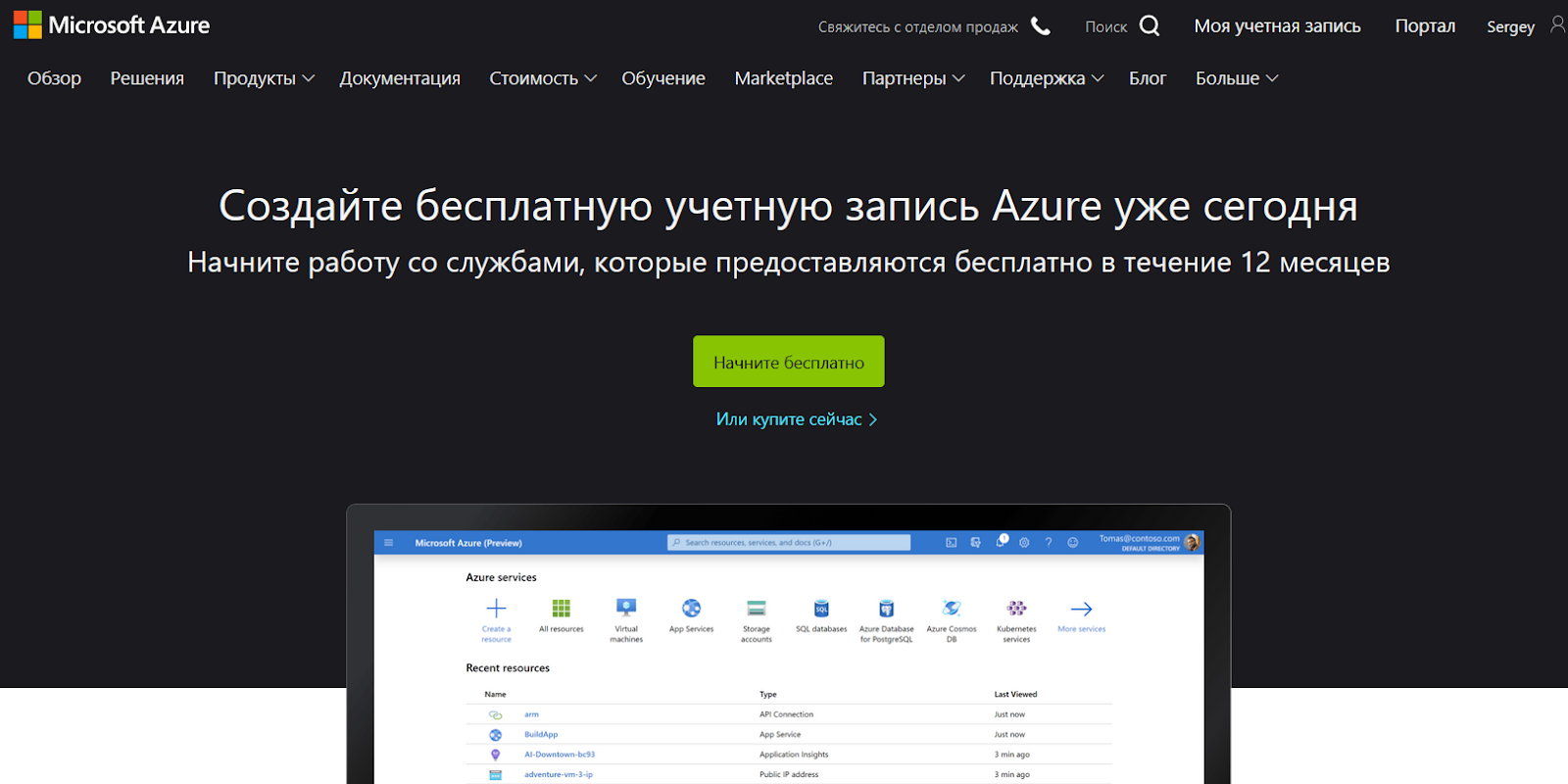Click feedback smiley icon in preview header
The height and width of the screenshot is (784, 1568).
(x=1073, y=543)
